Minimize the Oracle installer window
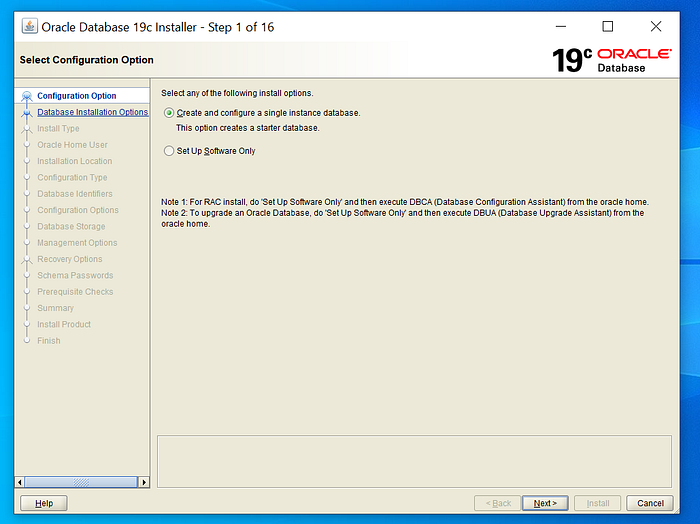This screenshot has height=524, width=700. 561,27
